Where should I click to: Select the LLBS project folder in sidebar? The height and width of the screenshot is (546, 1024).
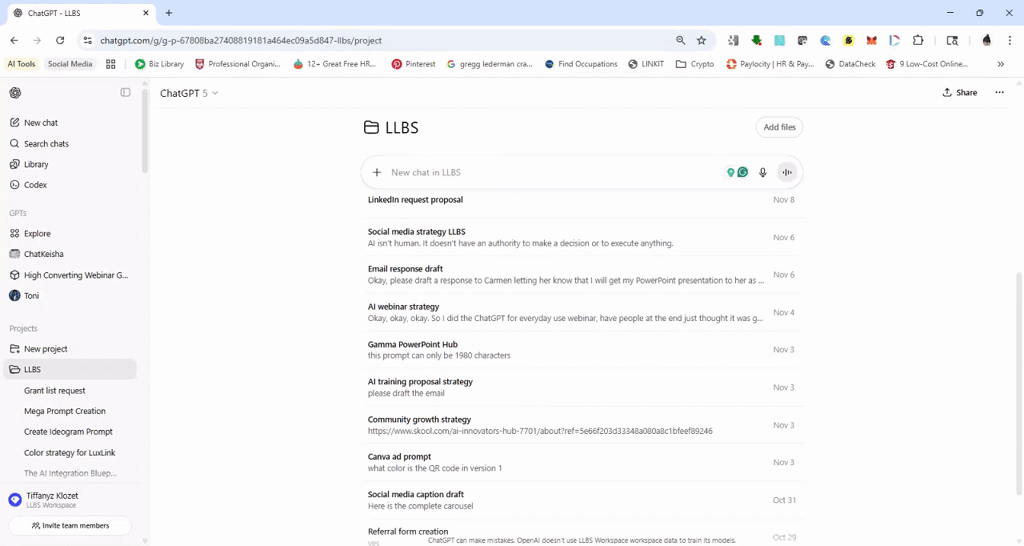coord(69,370)
